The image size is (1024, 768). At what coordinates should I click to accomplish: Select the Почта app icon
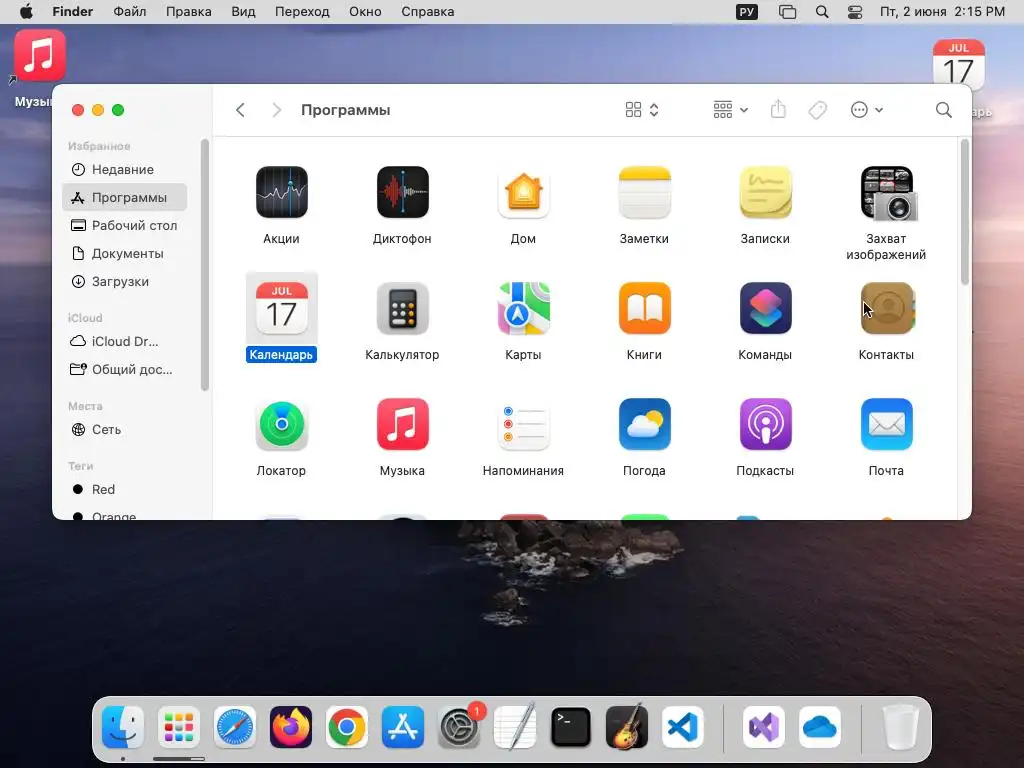(886, 424)
